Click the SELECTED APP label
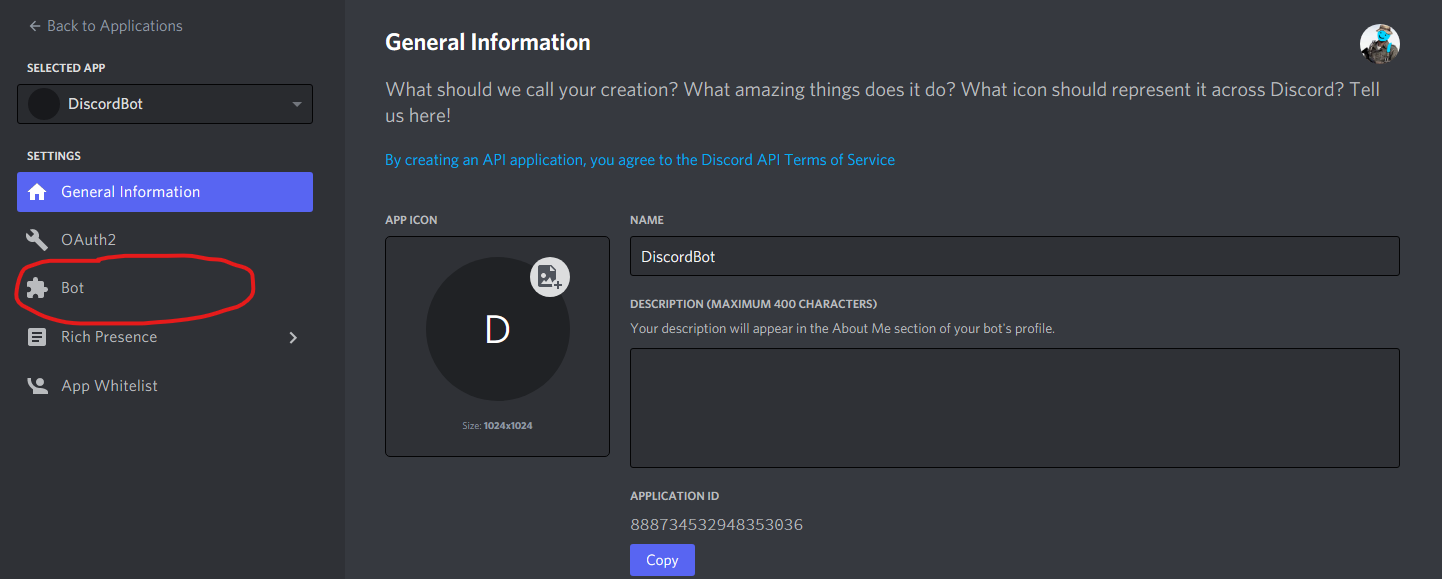 click(x=66, y=68)
